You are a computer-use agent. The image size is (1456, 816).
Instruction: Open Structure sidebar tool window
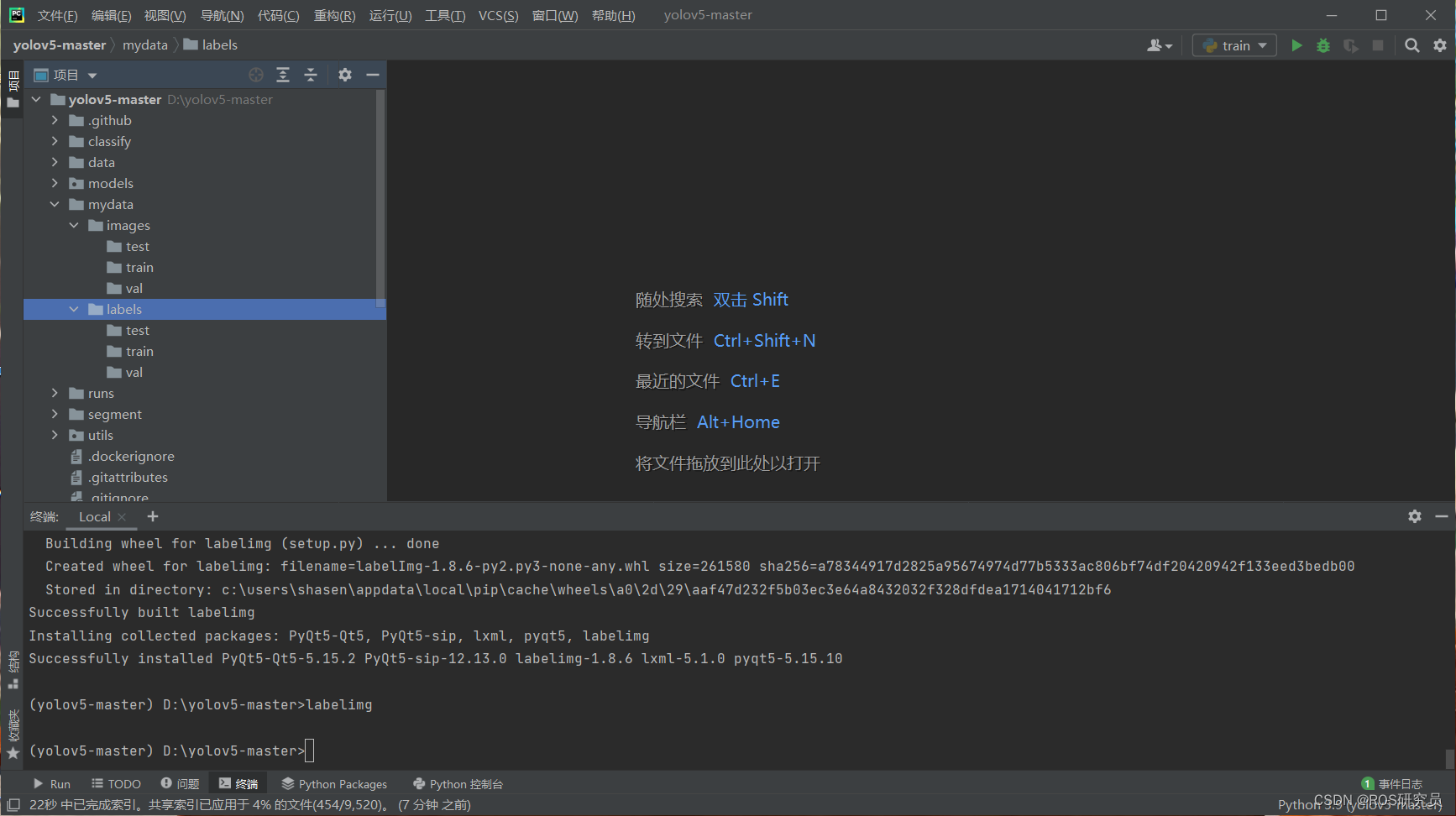[x=13, y=669]
